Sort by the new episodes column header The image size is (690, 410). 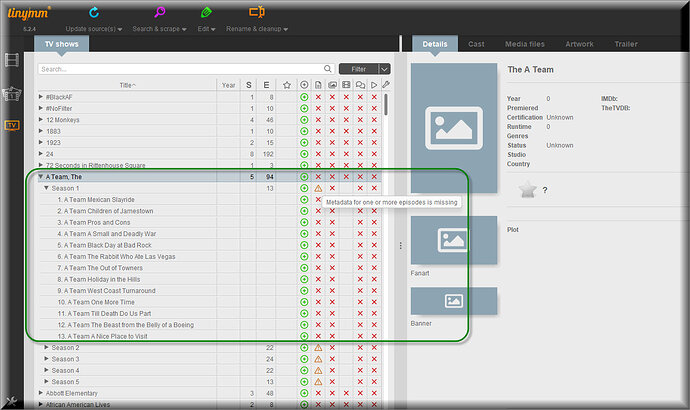click(304, 85)
